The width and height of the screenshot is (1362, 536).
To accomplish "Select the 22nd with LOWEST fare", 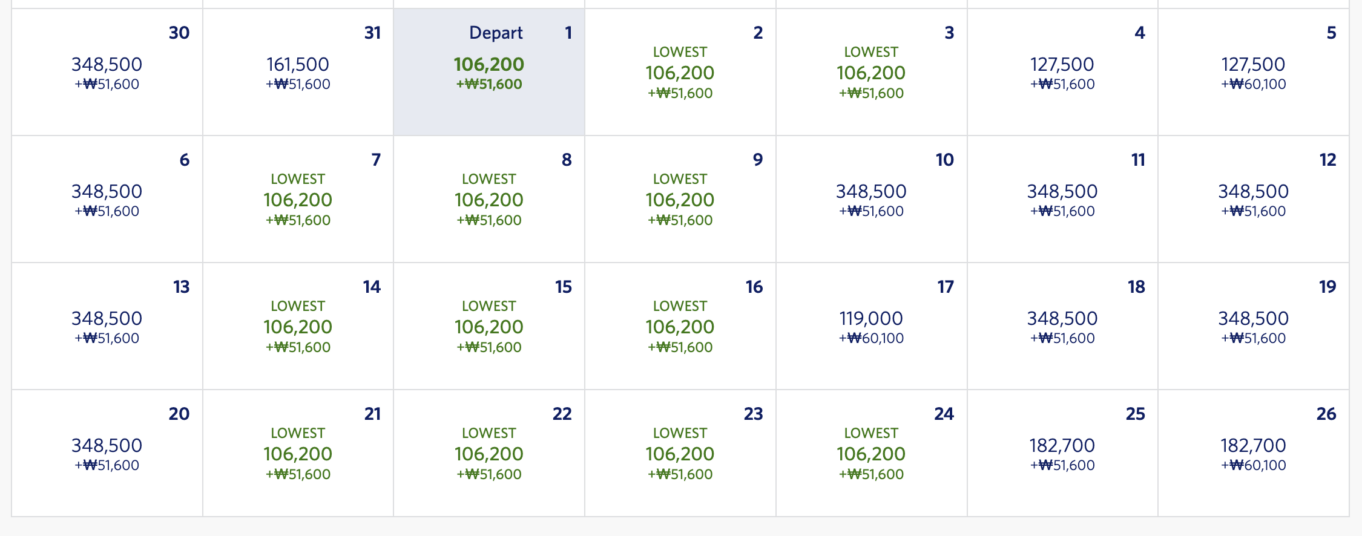I will click(489, 453).
